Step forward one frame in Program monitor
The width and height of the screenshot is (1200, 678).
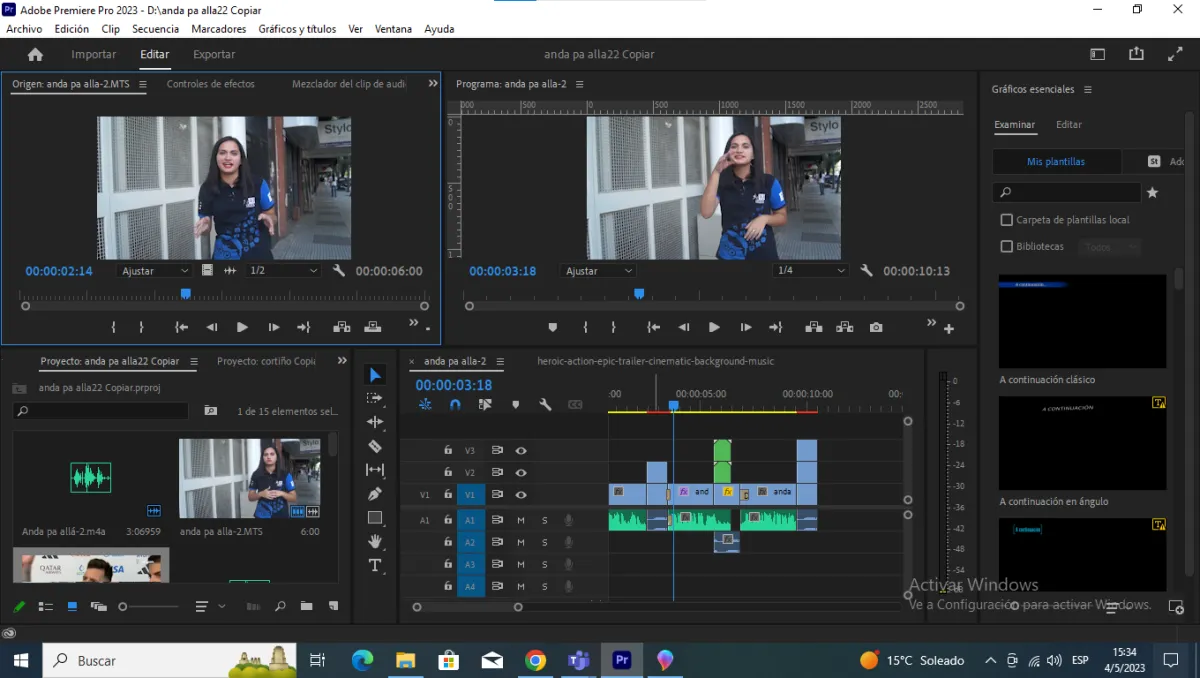pos(745,327)
